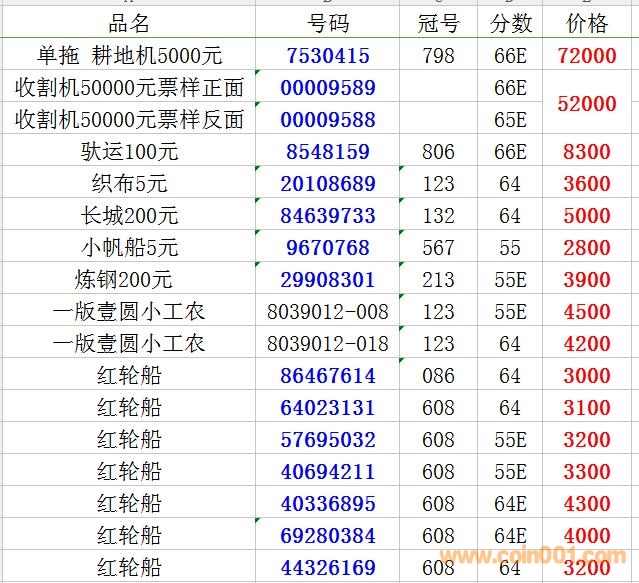This screenshot has height=583, width=639.
Task: Select the 驮运100元 name cell
Action: [x=128, y=152]
